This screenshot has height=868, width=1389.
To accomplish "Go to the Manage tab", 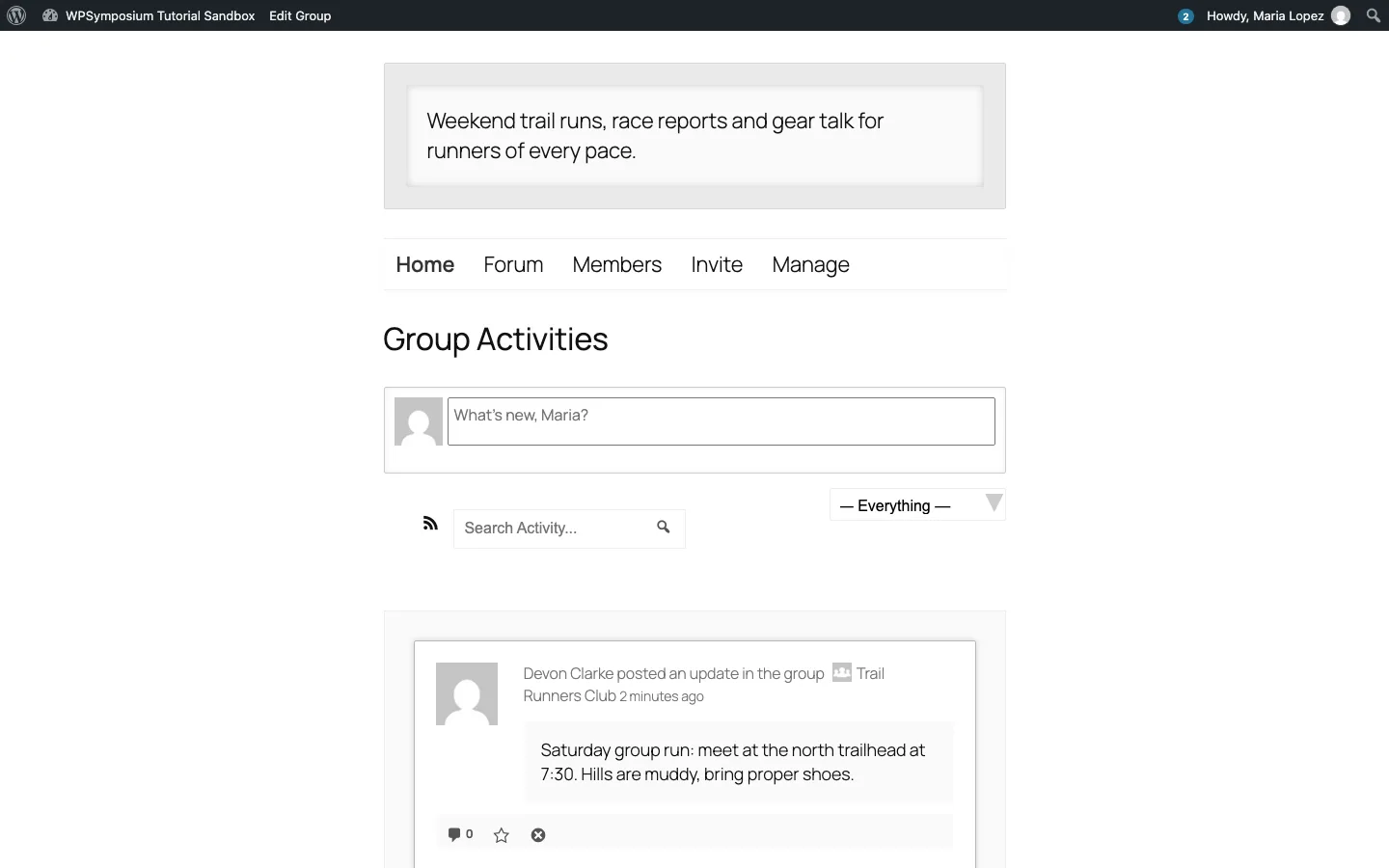I will coord(811,265).
